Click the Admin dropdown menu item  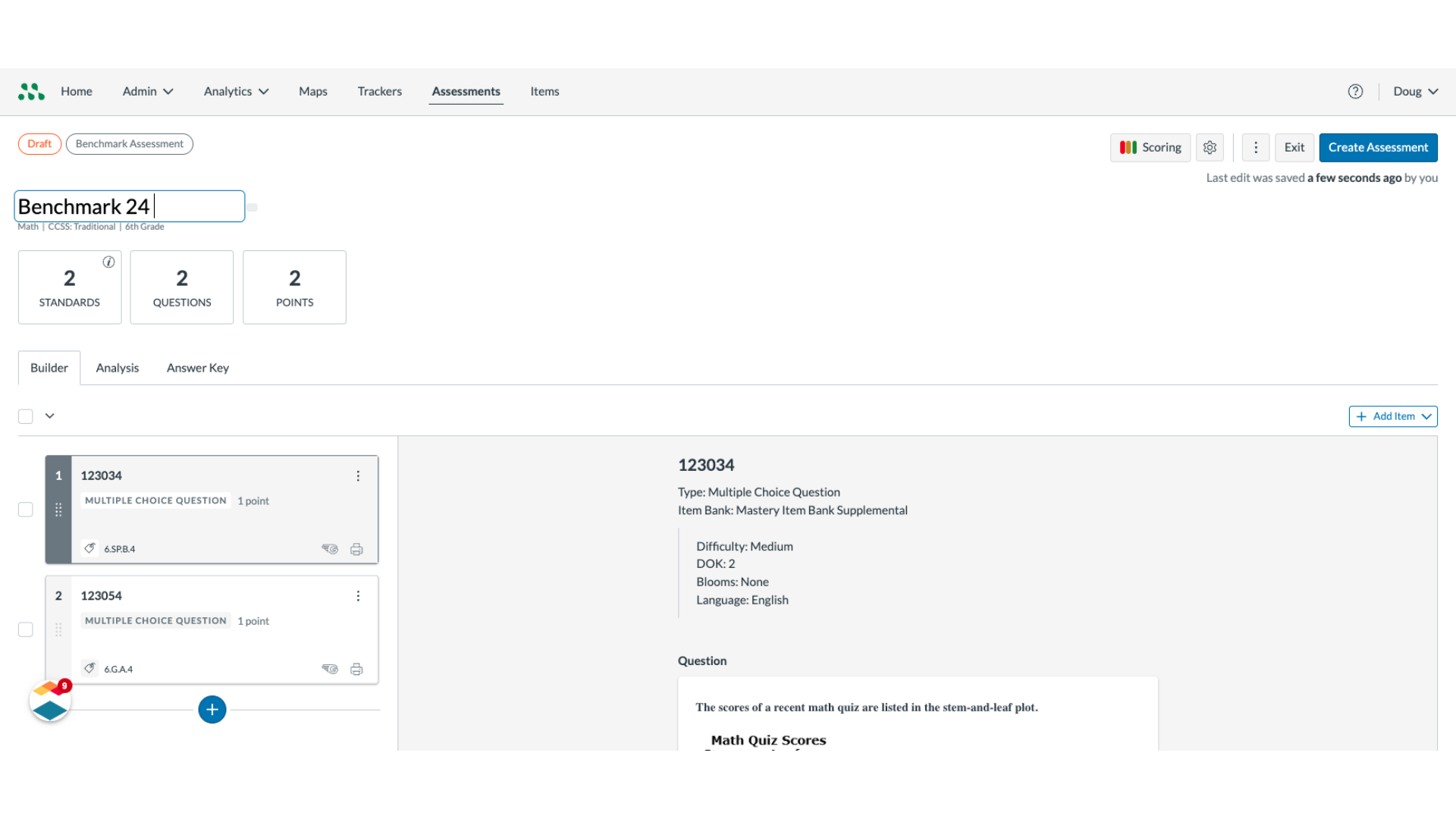tap(148, 91)
